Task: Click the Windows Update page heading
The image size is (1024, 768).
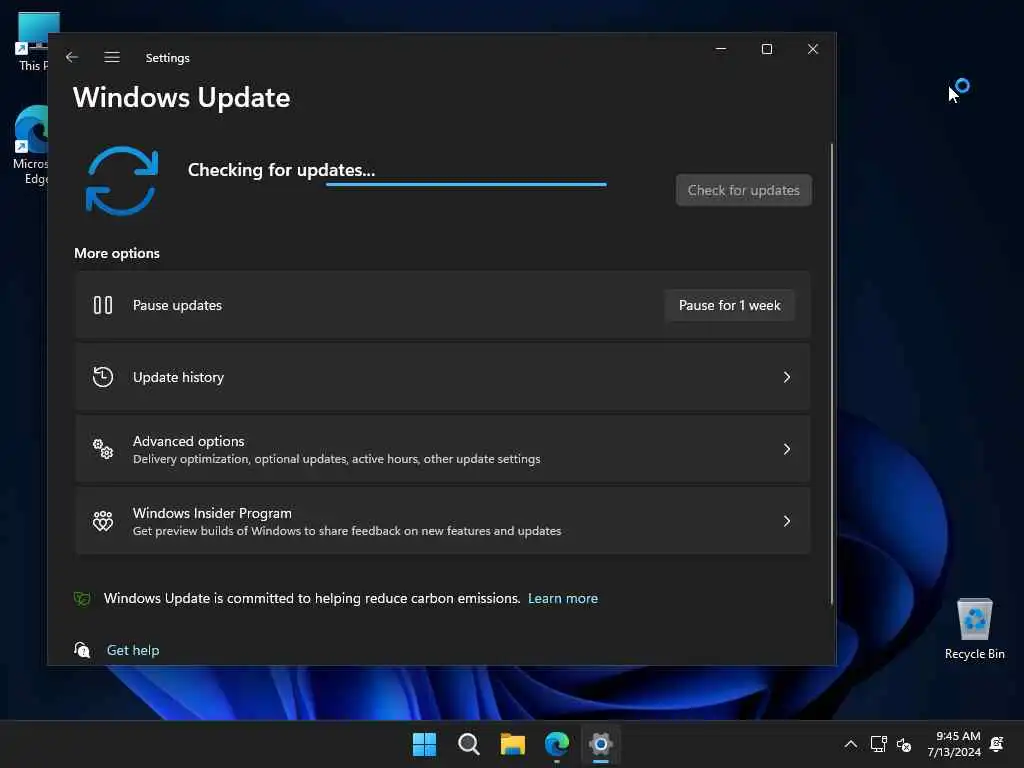Action: point(182,97)
